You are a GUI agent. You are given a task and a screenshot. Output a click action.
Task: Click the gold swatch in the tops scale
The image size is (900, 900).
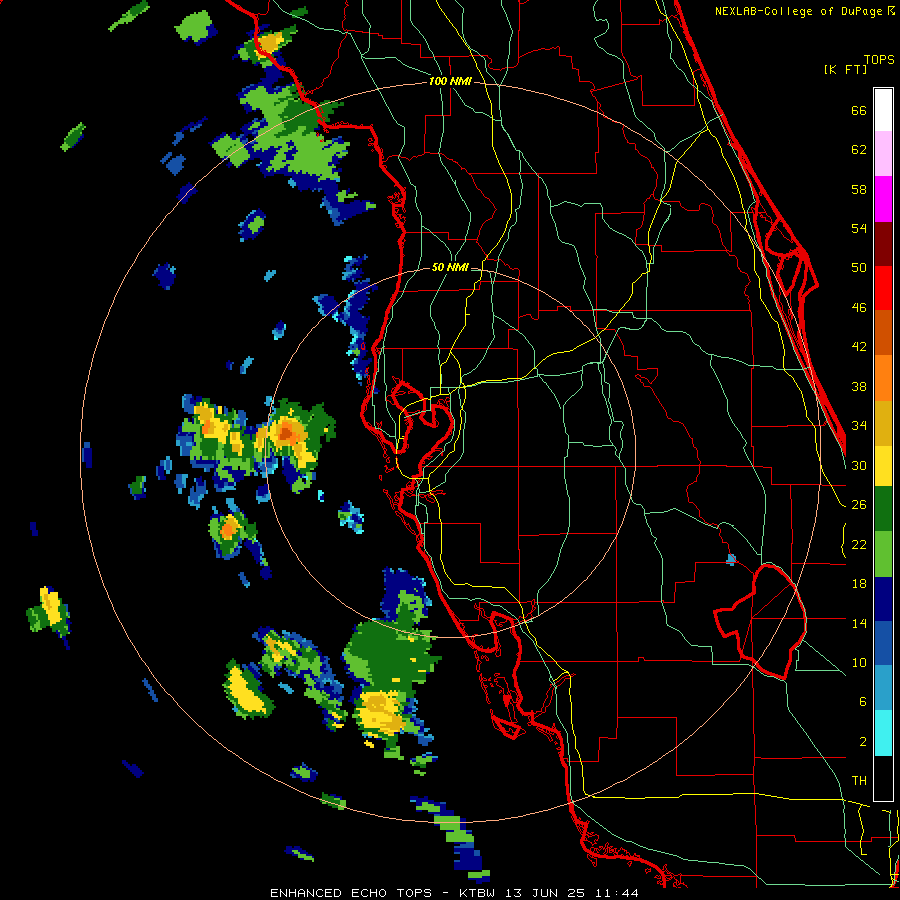[x=883, y=423]
